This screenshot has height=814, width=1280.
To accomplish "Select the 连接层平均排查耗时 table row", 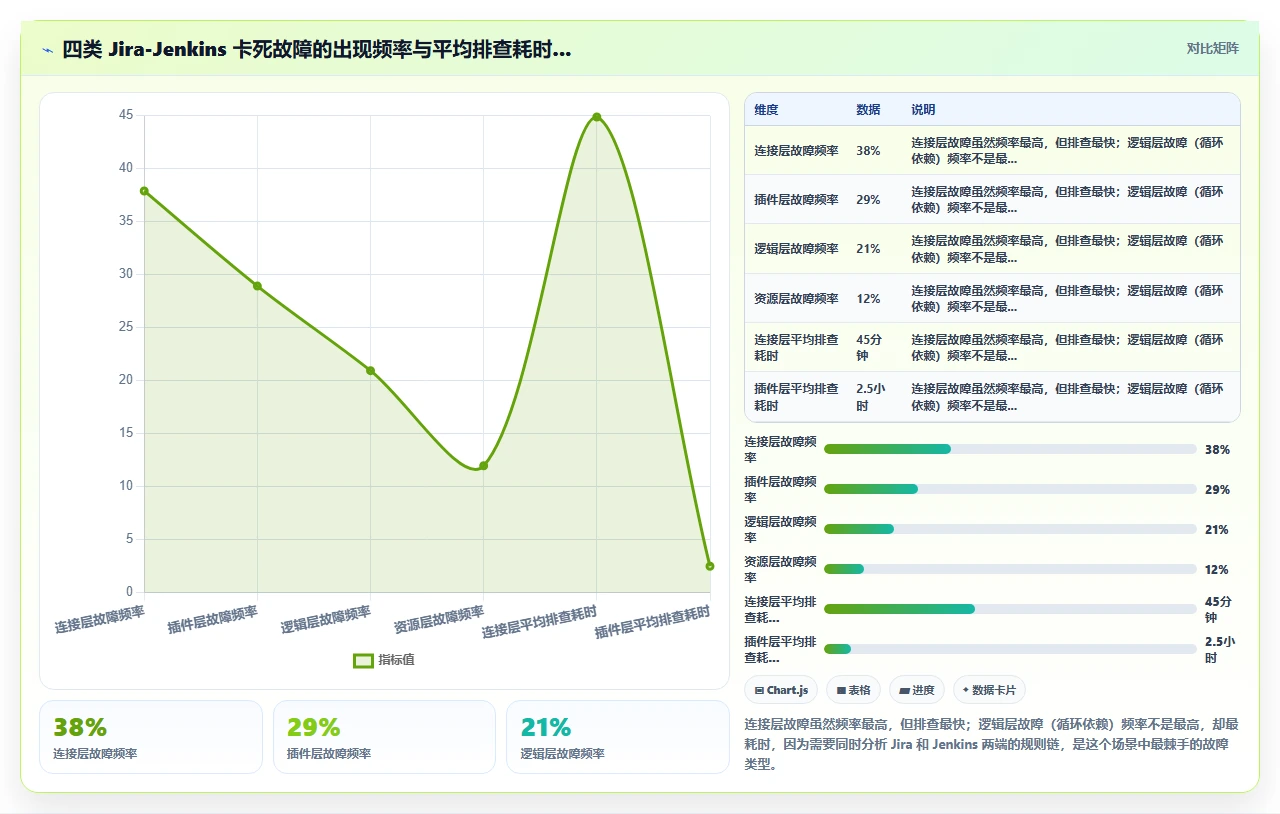I will tap(992, 347).
